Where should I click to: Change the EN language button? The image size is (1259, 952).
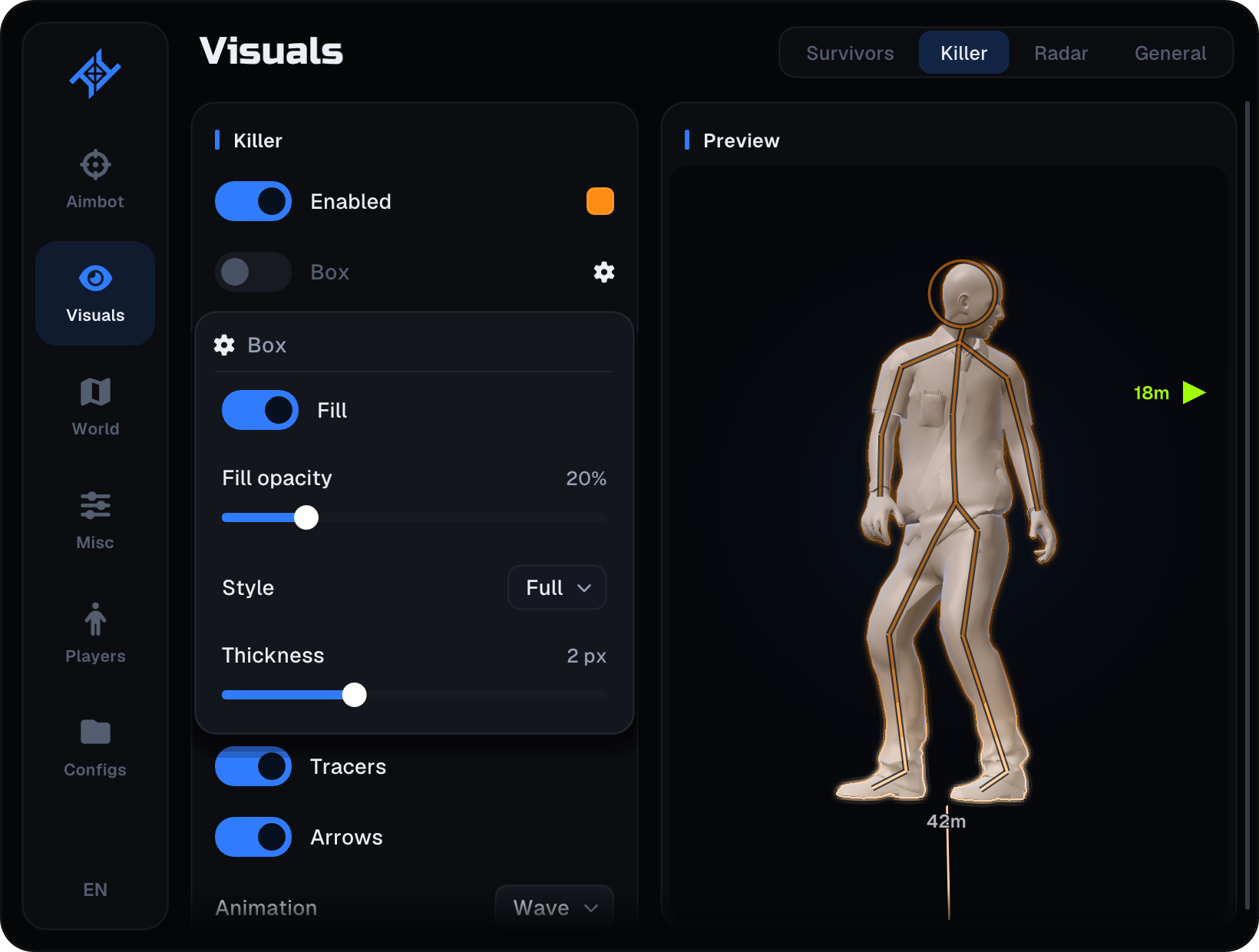click(95, 889)
